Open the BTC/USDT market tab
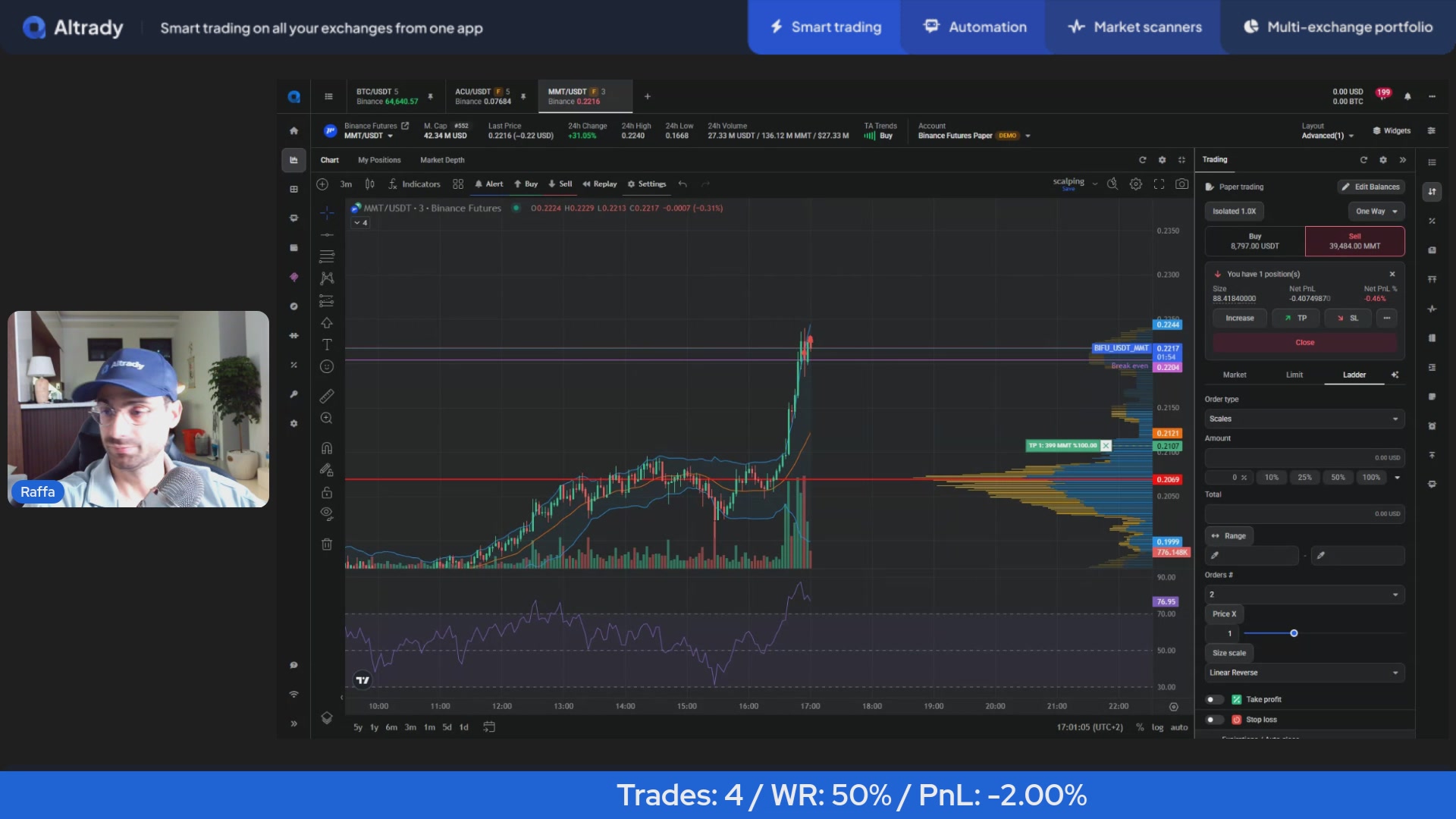This screenshot has height=819, width=1456. [x=387, y=96]
